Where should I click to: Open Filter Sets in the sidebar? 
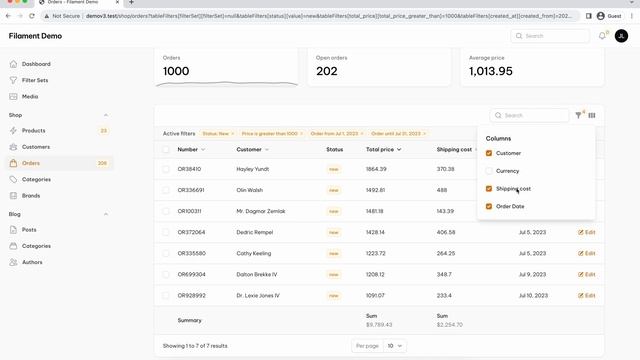point(35,80)
